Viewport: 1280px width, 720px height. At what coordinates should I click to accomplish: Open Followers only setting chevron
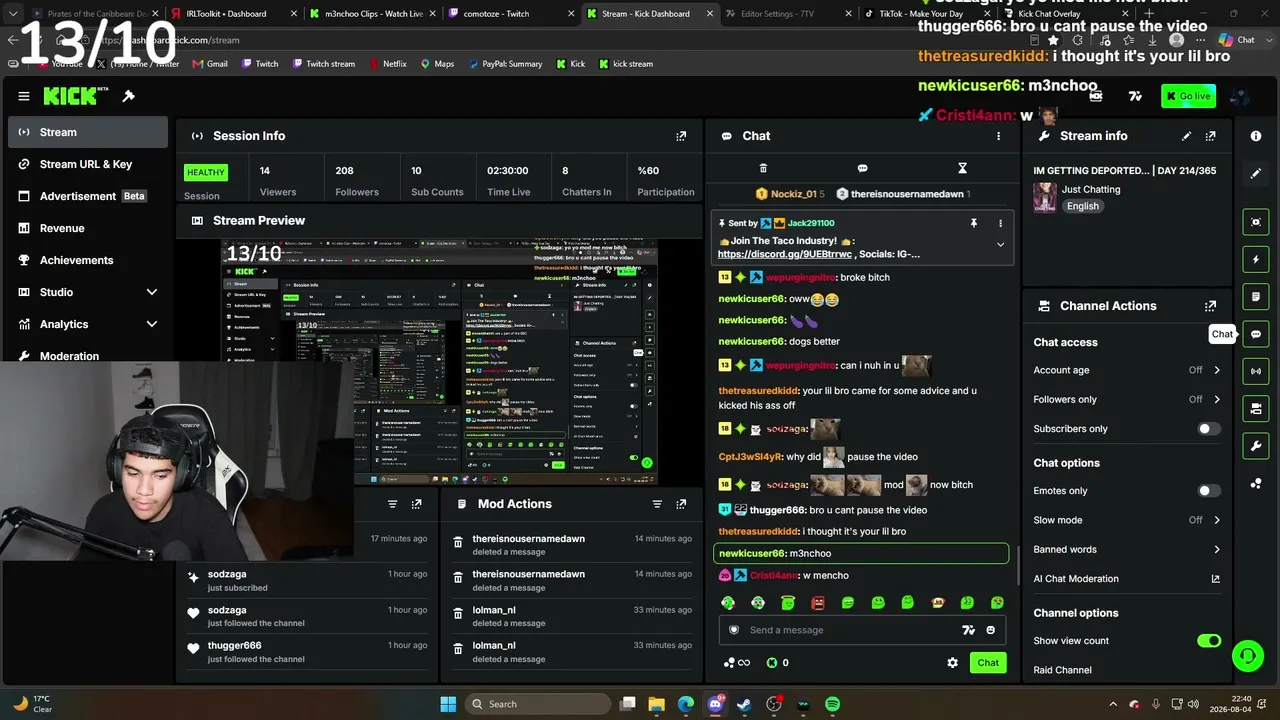1217,399
